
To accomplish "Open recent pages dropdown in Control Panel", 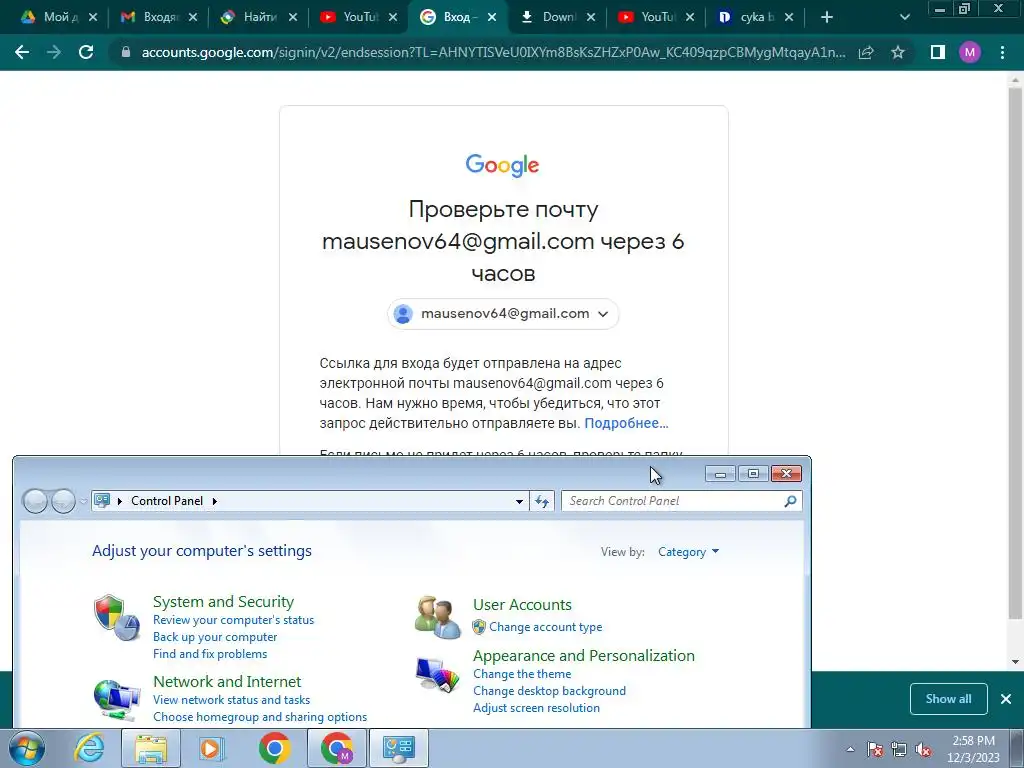I will point(84,502).
